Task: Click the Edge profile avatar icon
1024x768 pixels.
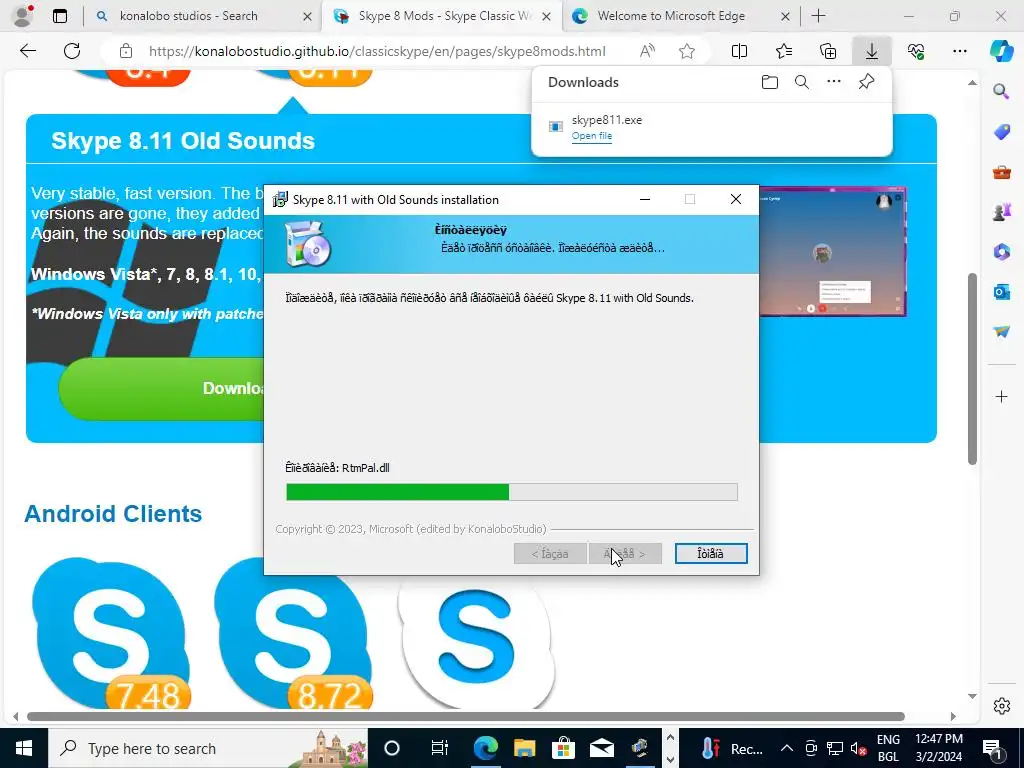Action: (23, 16)
